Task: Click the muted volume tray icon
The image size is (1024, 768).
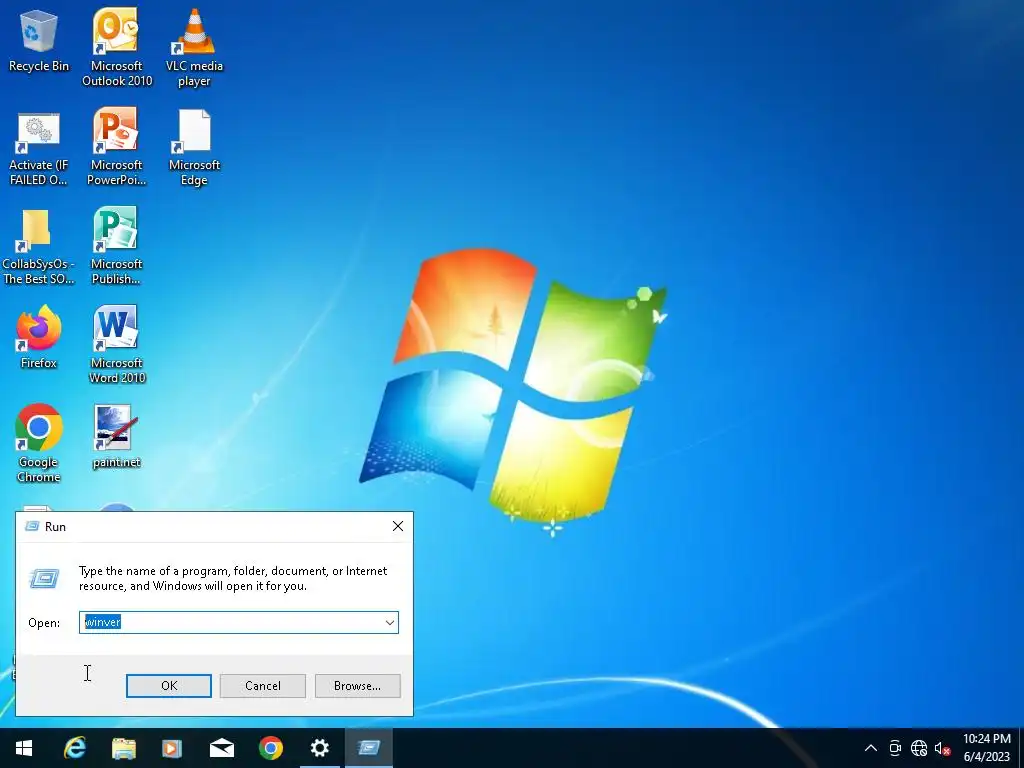Action: point(942,748)
